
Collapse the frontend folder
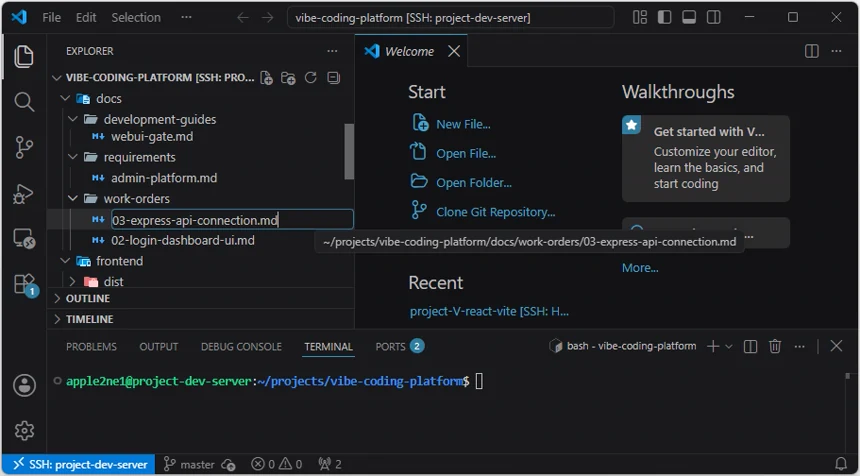[65, 261]
